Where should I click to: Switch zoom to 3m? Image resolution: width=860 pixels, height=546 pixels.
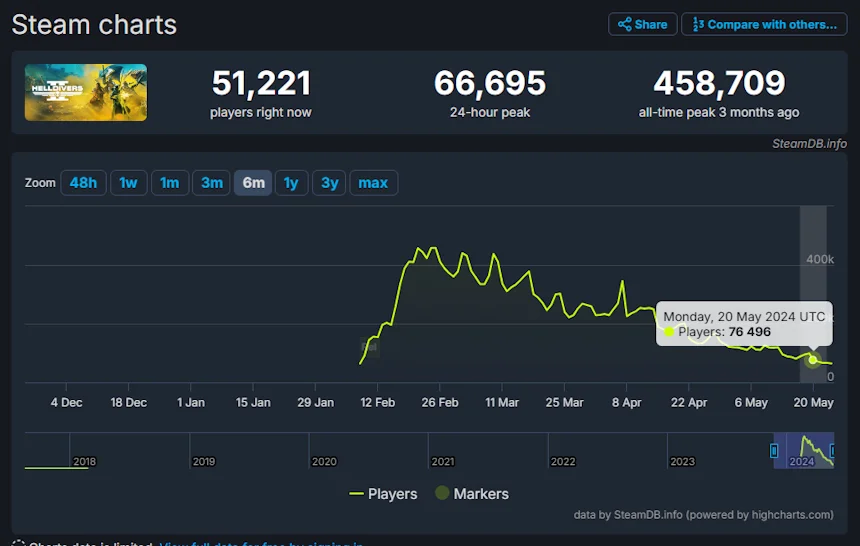(212, 183)
